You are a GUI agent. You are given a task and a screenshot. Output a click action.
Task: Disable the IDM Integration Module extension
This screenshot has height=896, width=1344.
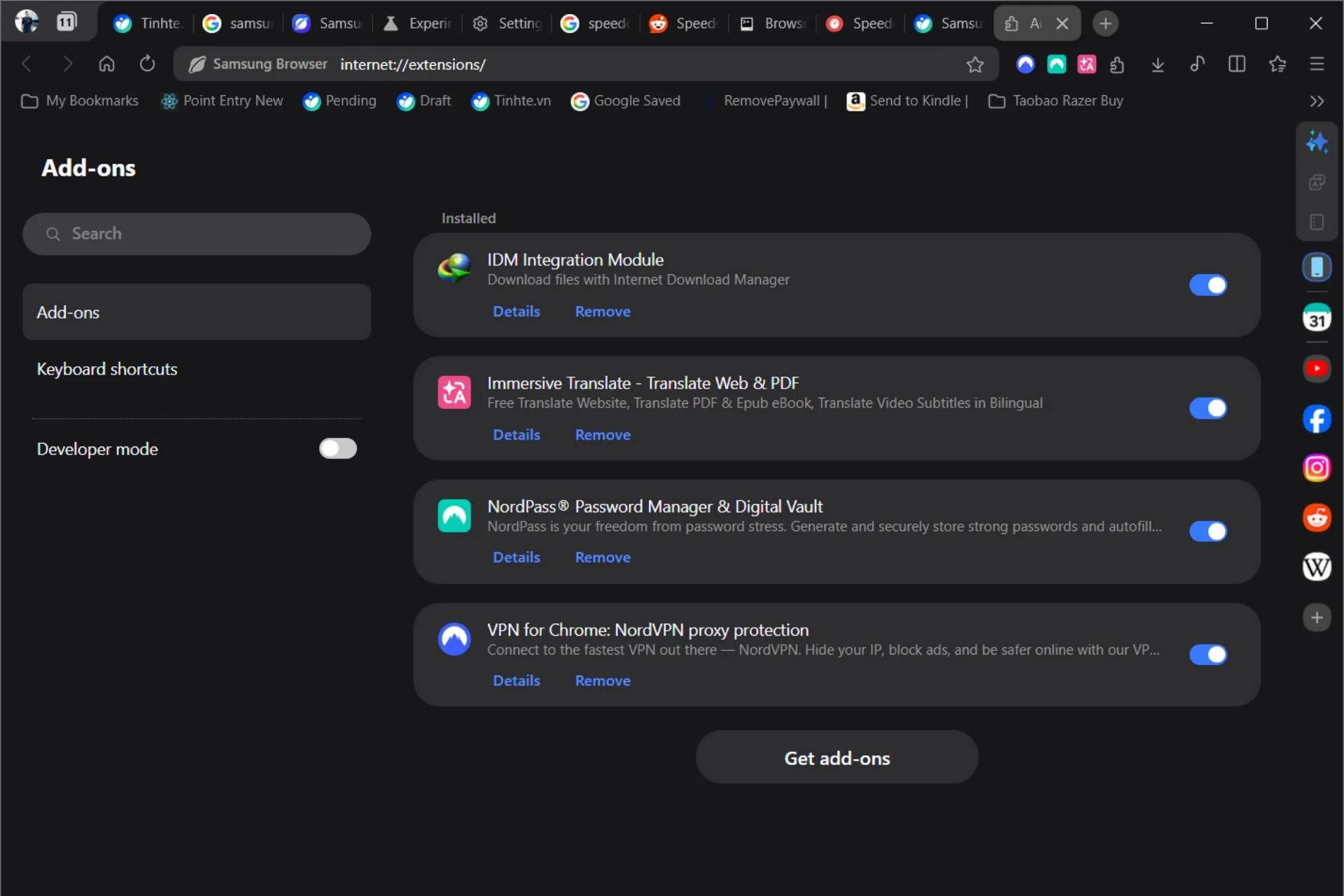(x=1208, y=285)
